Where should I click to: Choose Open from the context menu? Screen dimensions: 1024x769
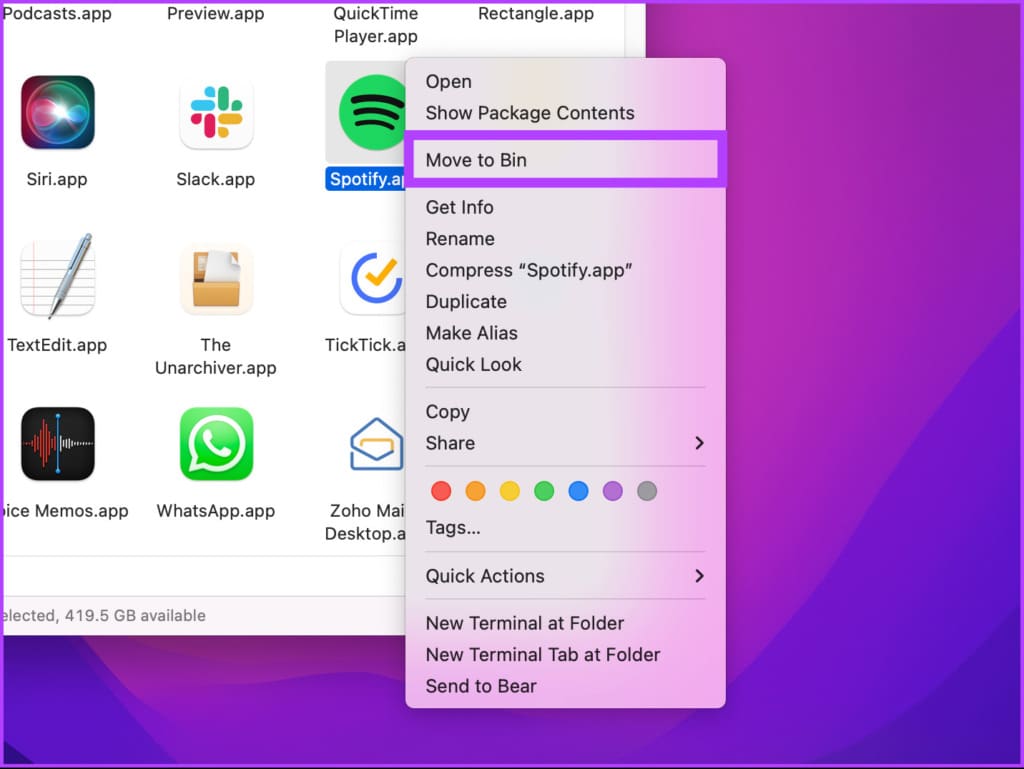tap(565, 82)
